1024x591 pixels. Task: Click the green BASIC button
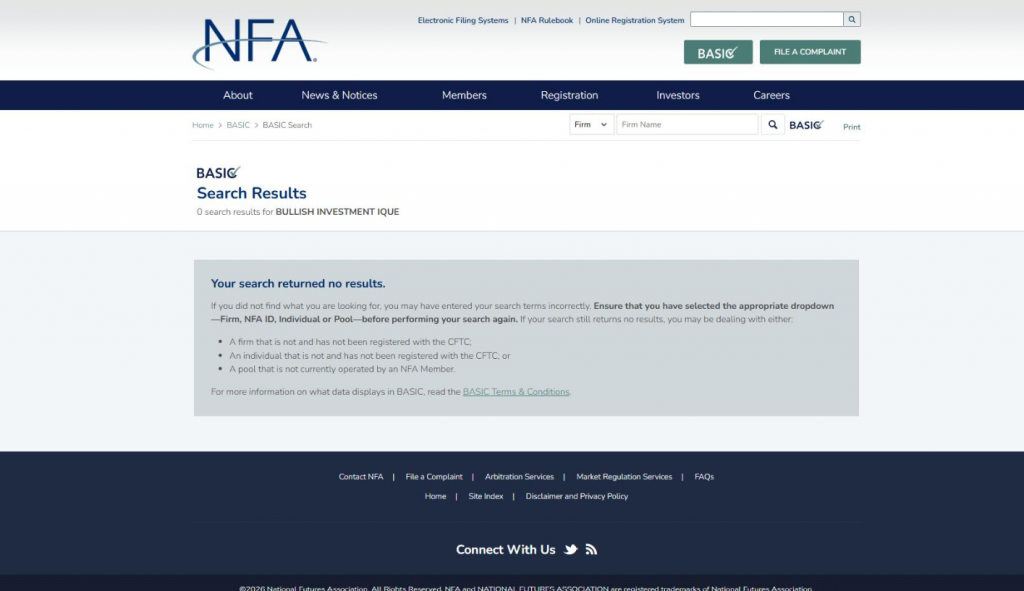click(x=718, y=52)
